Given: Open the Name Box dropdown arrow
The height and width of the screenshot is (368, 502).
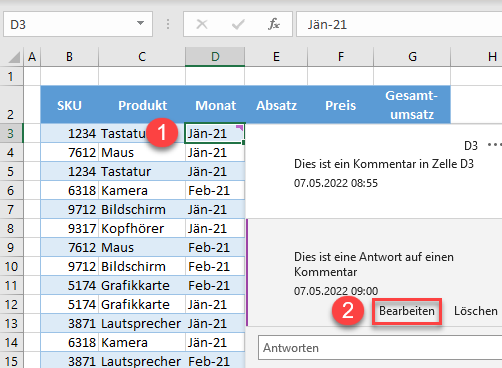Looking at the screenshot, I should (141, 24).
